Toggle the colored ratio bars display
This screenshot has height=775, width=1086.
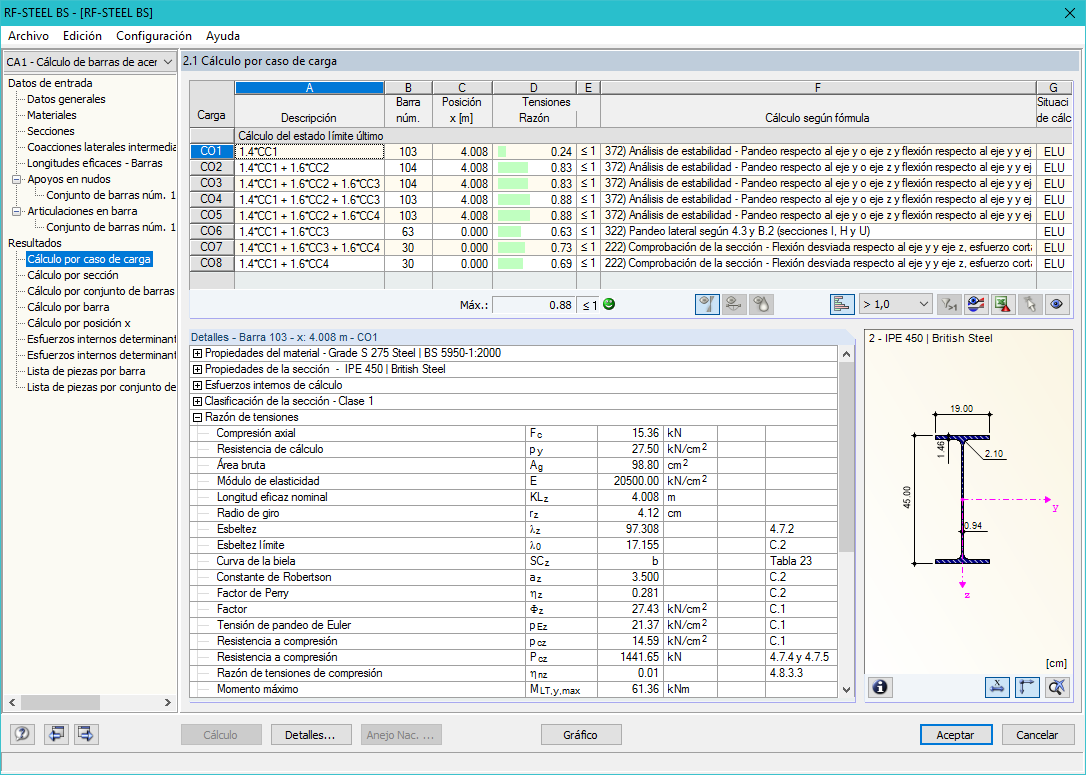pyautogui.click(x=842, y=304)
